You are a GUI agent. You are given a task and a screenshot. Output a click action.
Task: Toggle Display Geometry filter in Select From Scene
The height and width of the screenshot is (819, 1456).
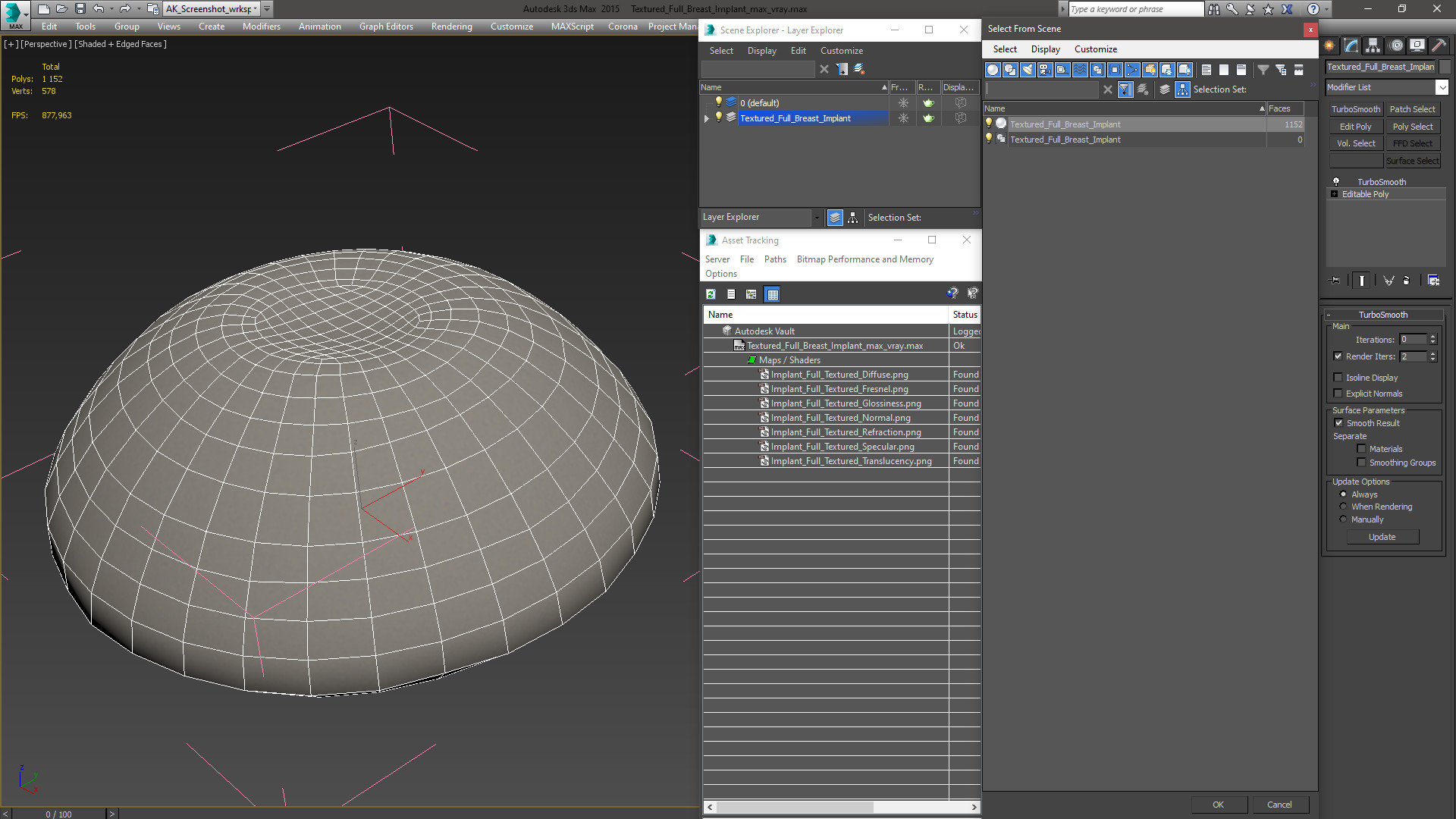tap(993, 70)
